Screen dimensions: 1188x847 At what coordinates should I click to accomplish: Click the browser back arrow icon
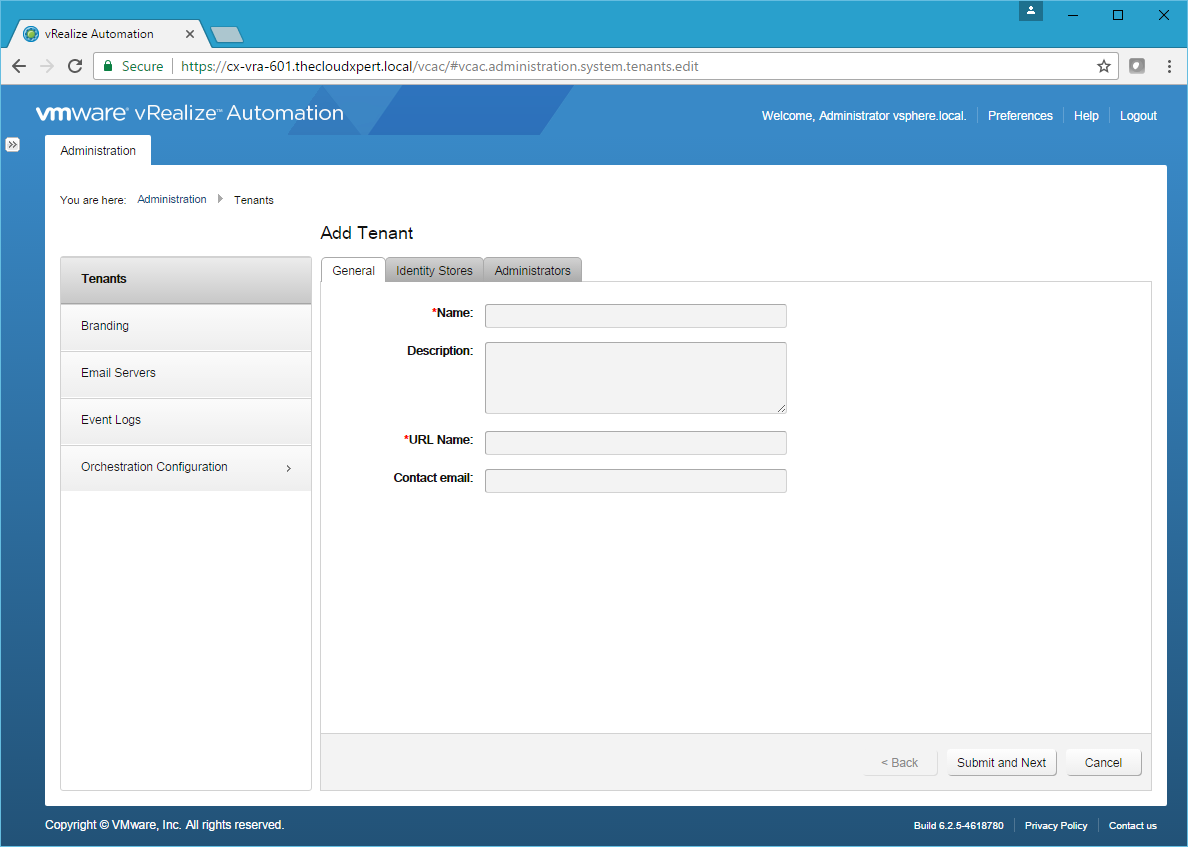pyautogui.click(x=19, y=66)
